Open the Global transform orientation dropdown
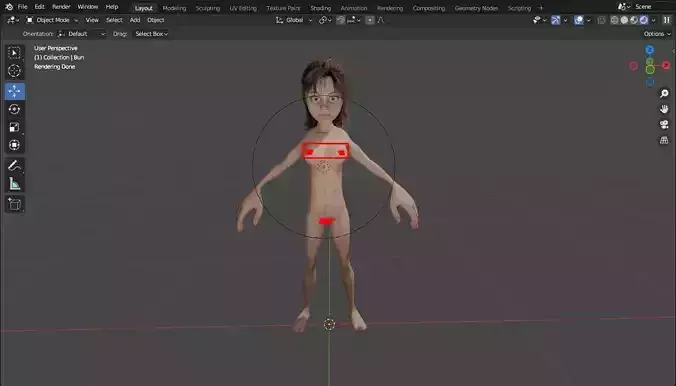Viewport: 676px width, 386px height. (294, 20)
